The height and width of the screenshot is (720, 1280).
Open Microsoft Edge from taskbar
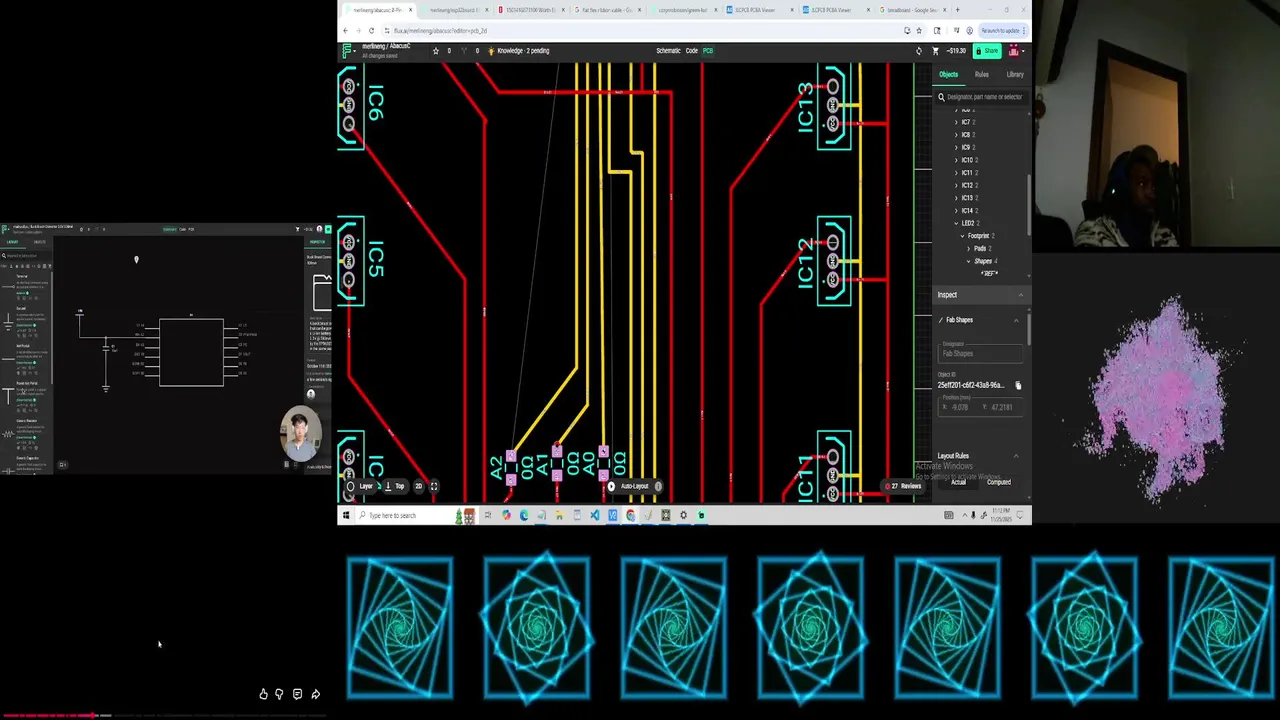pyautogui.click(x=524, y=516)
